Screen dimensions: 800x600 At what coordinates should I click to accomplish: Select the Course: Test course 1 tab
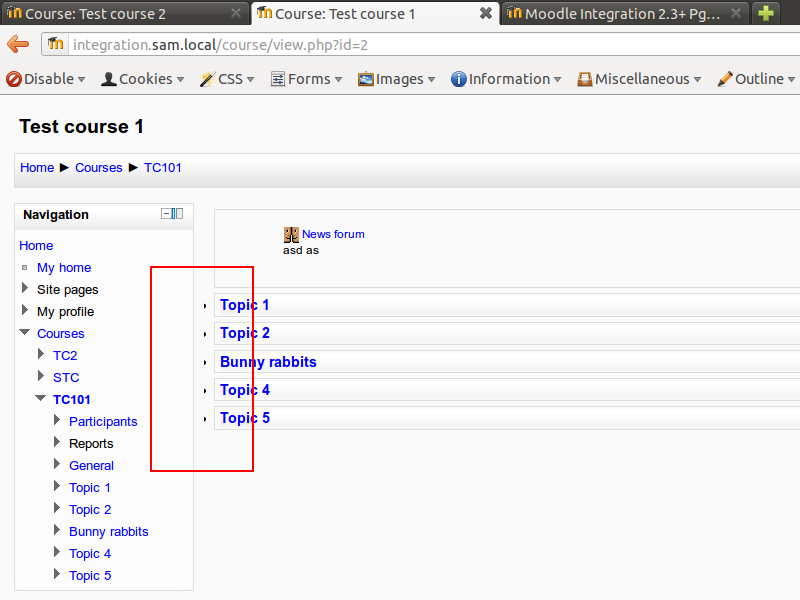coord(374,13)
